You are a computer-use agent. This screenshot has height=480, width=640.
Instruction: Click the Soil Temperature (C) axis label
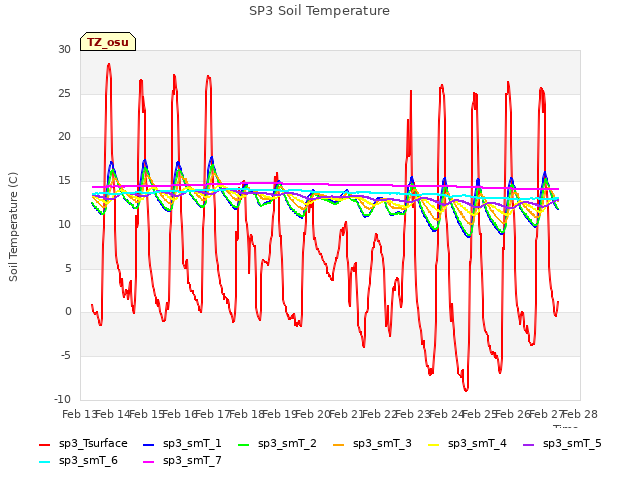[x=13, y=227]
